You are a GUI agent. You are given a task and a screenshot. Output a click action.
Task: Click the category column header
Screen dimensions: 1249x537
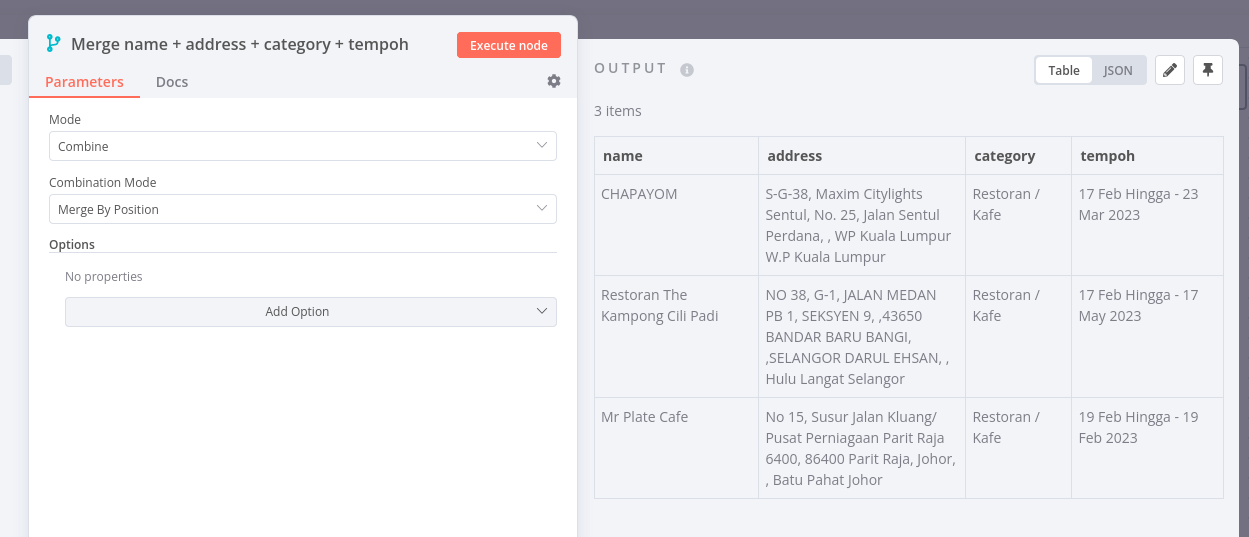tap(1004, 156)
